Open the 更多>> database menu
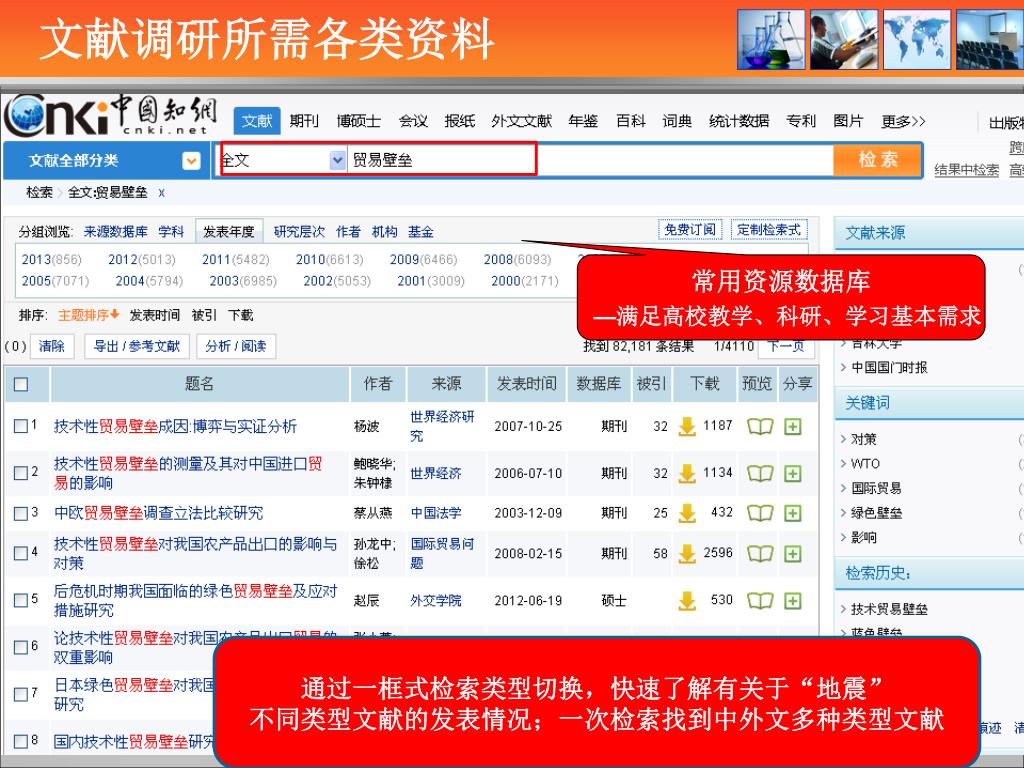 pyautogui.click(x=903, y=121)
